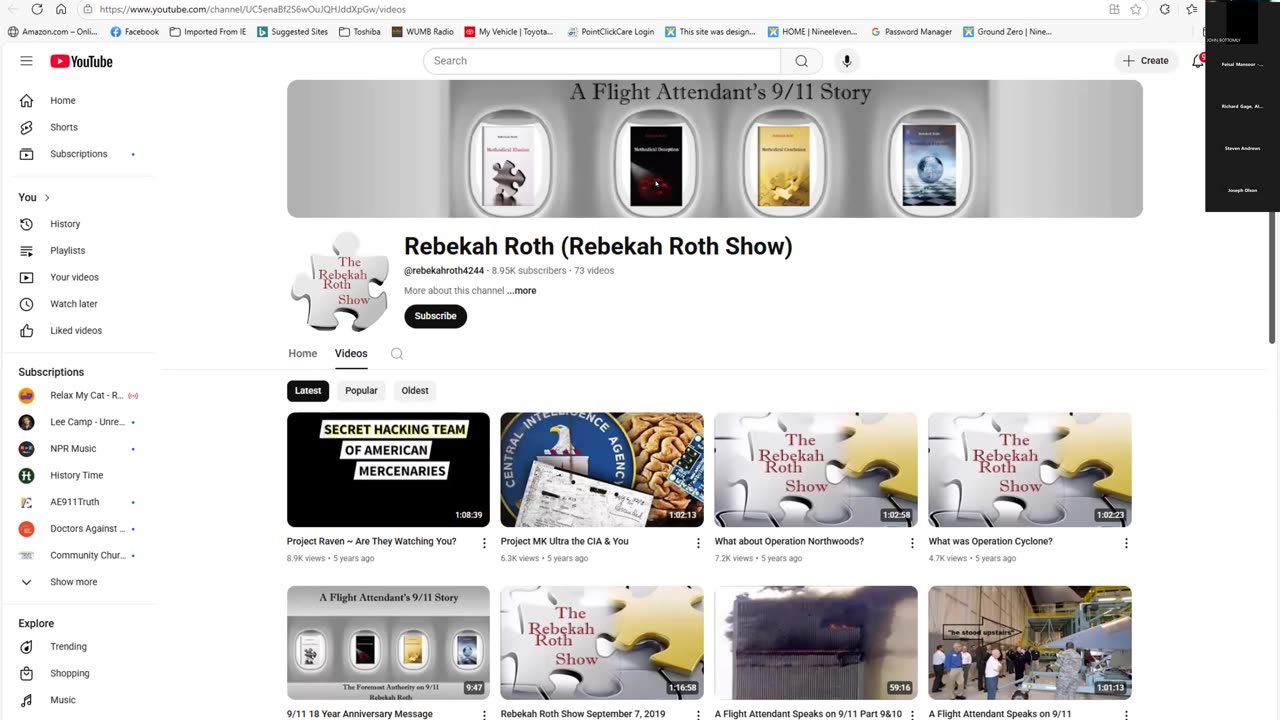The height and width of the screenshot is (720, 1280).
Task: Activate voice search microphone
Action: click(x=846, y=61)
